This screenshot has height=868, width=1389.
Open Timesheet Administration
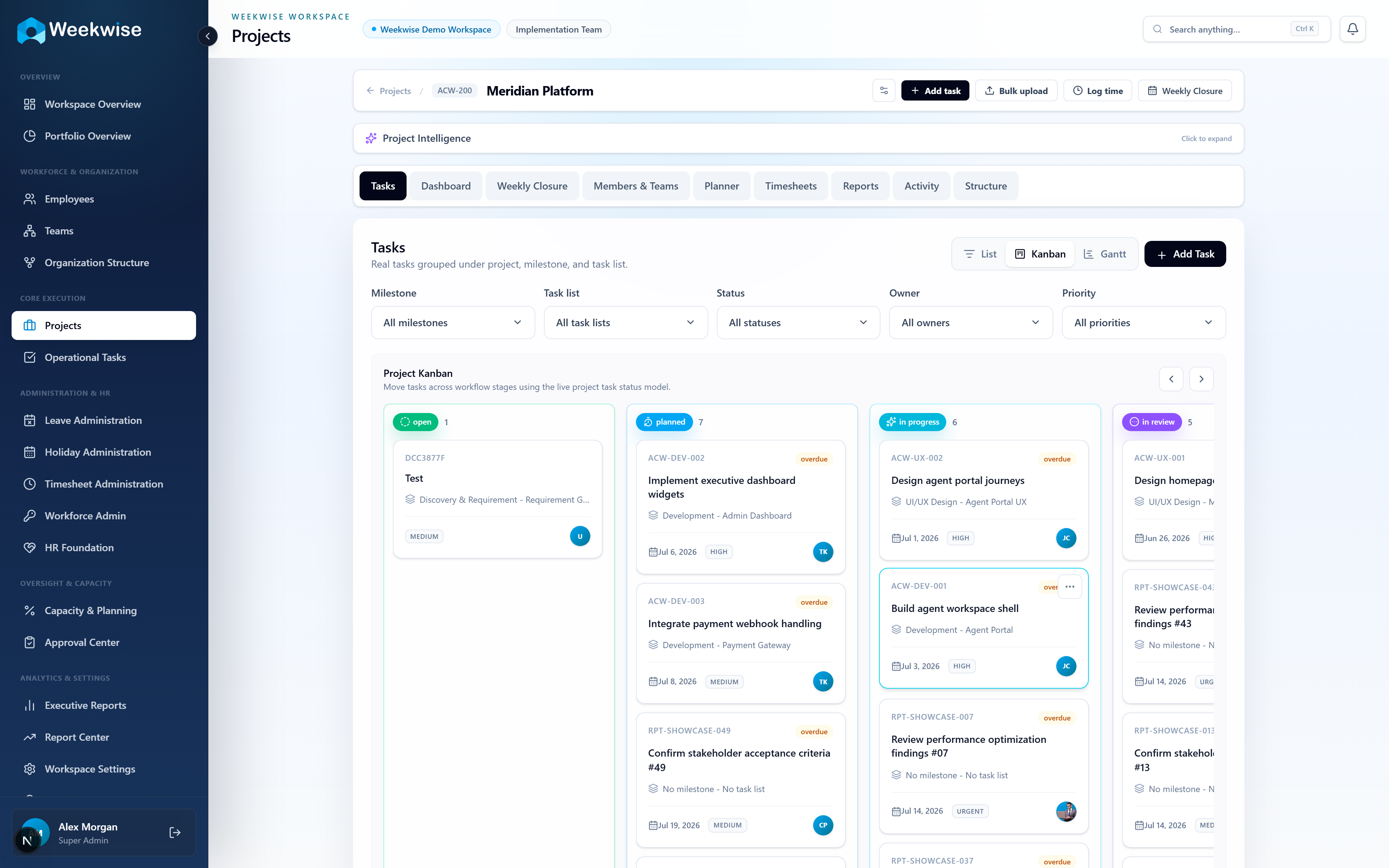(103, 484)
